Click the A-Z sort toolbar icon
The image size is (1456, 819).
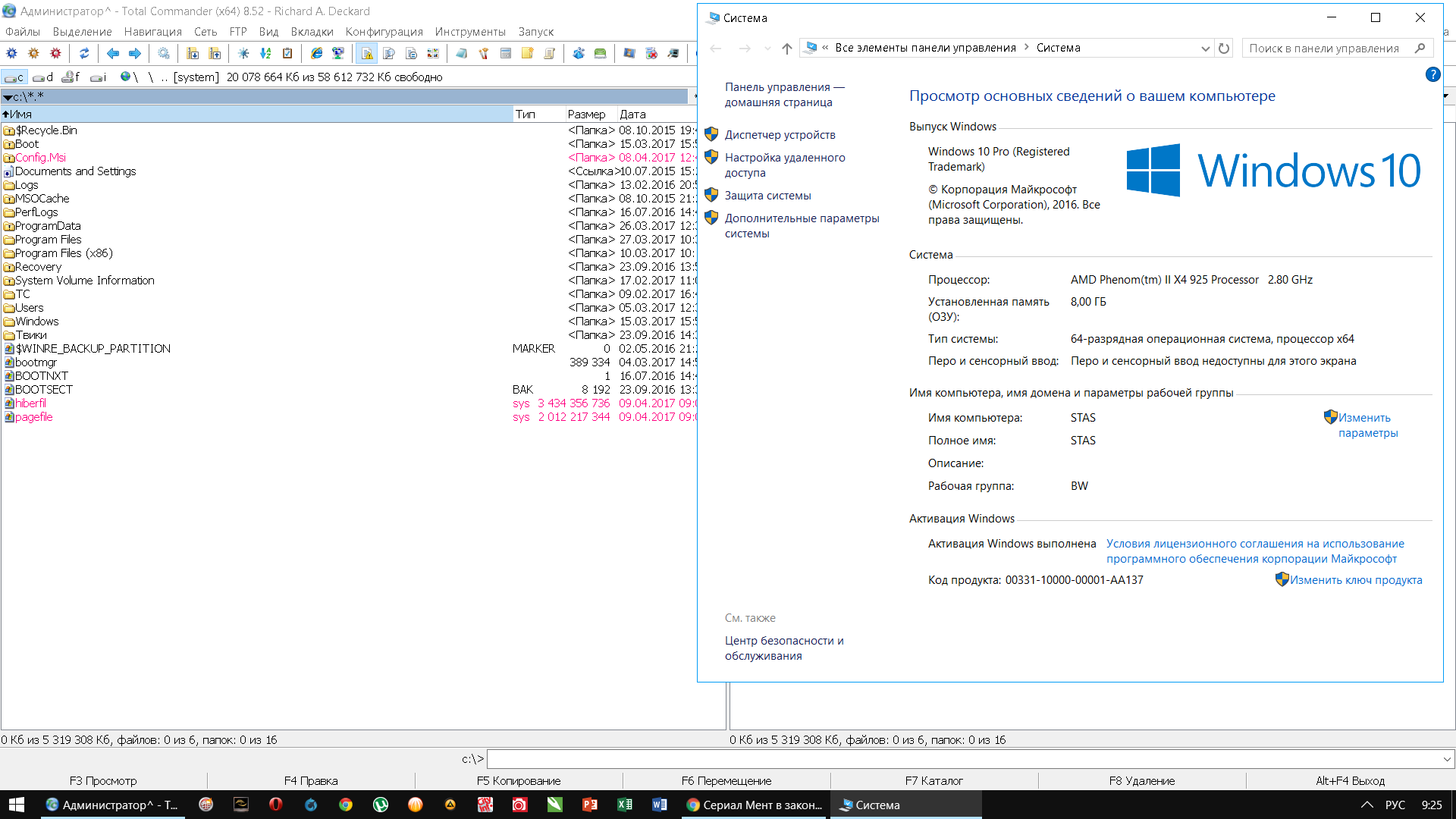(265, 53)
